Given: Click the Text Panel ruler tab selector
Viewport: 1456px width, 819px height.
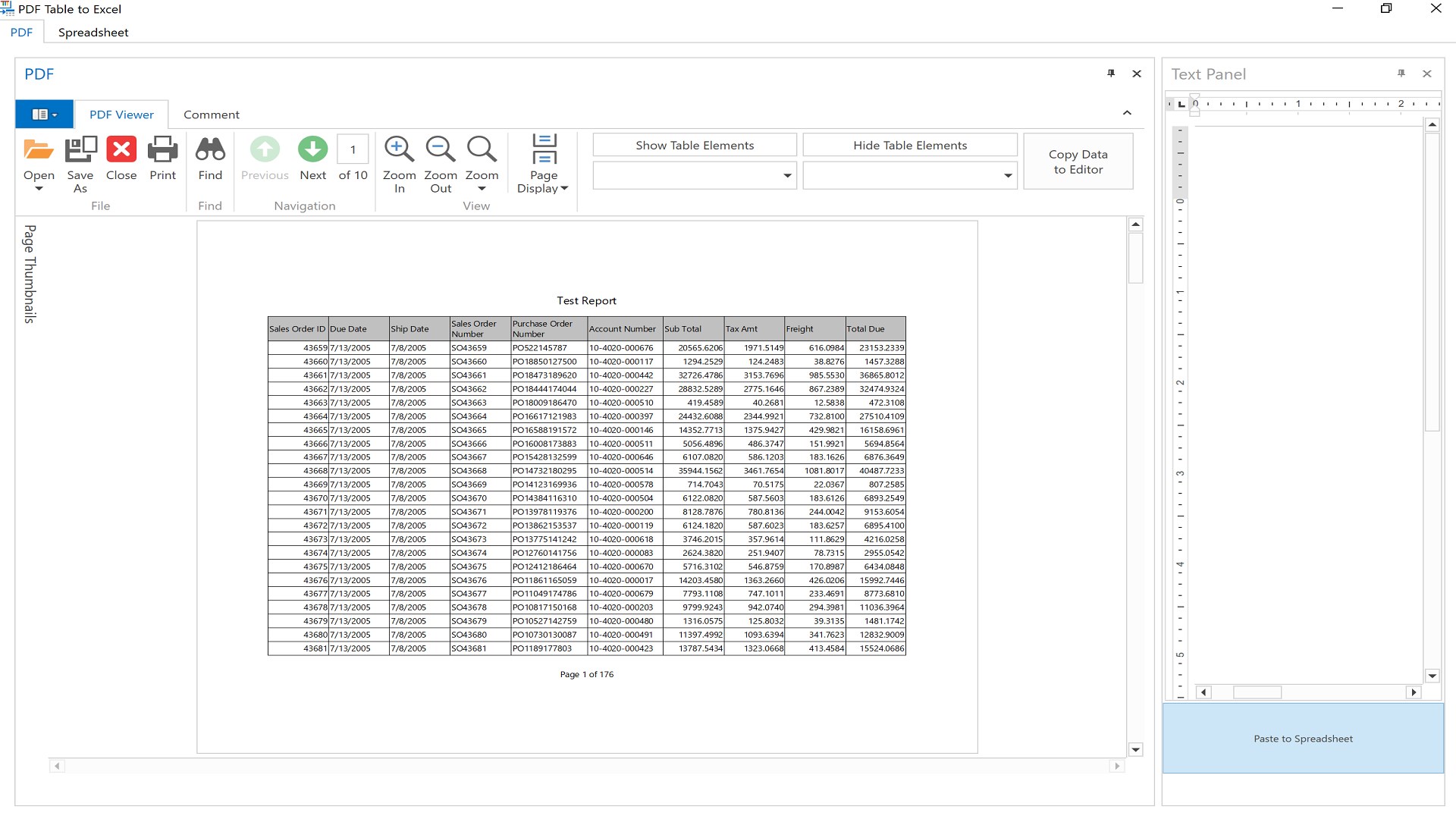Looking at the screenshot, I should [1181, 104].
